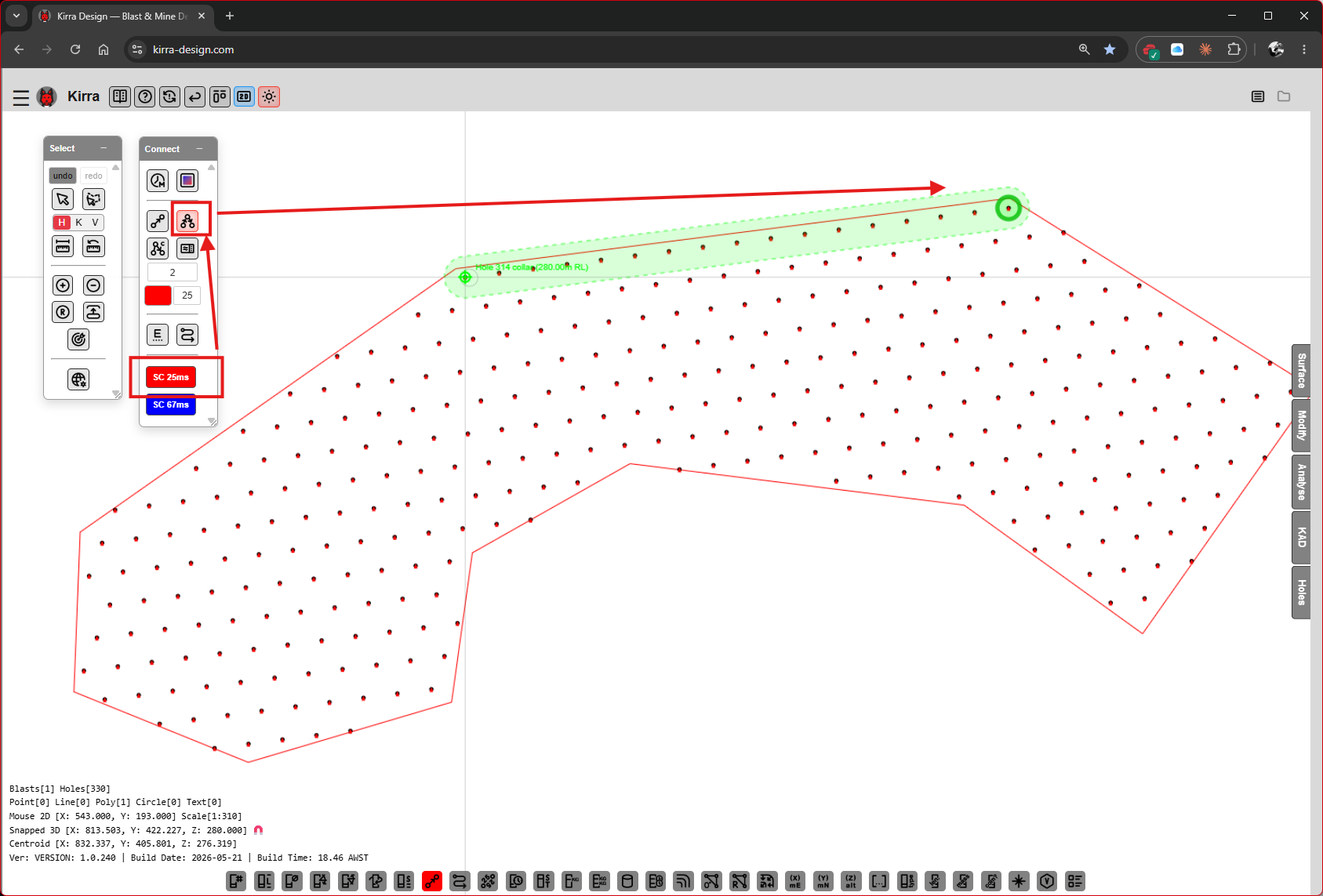Open the Holes side tab
Screen dimensions: 1323x896
pos(1301,593)
